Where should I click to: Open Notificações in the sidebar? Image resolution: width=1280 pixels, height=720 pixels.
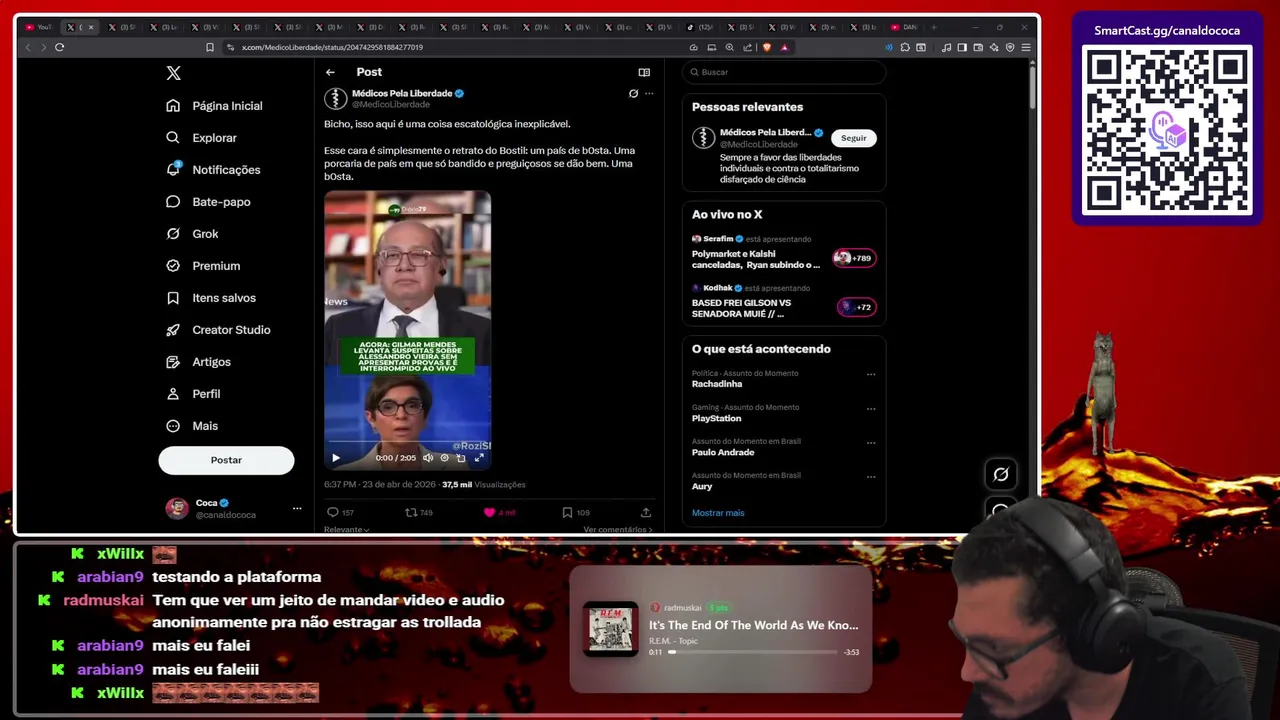pos(213,170)
